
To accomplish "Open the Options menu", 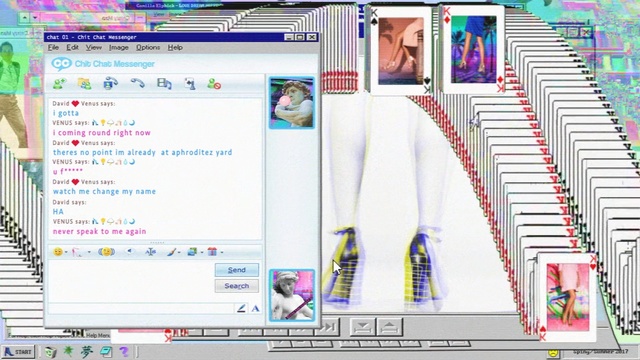I will click(x=148, y=47).
